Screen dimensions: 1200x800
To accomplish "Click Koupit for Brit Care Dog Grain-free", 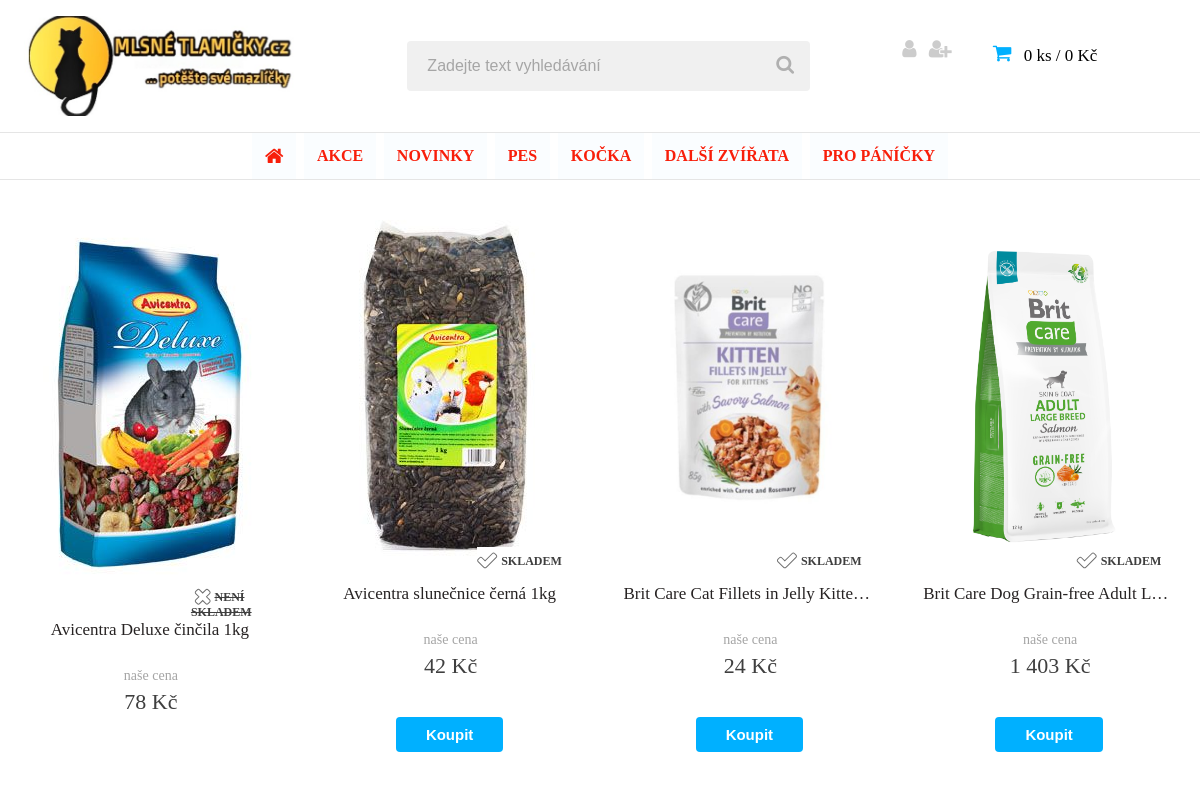I will tap(1049, 735).
